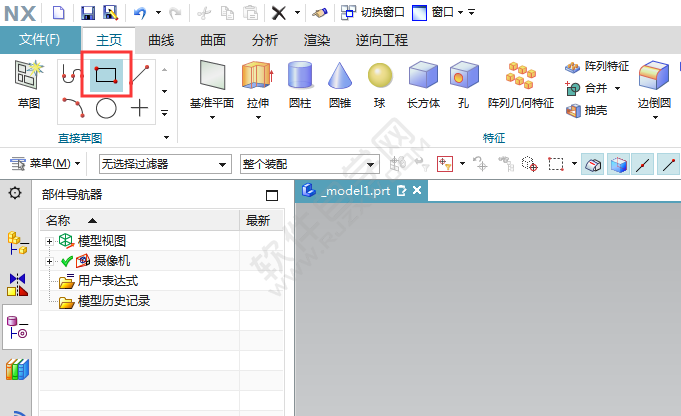Click the Redo arrow icon
This screenshot has height=416, width=681.
point(175,13)
